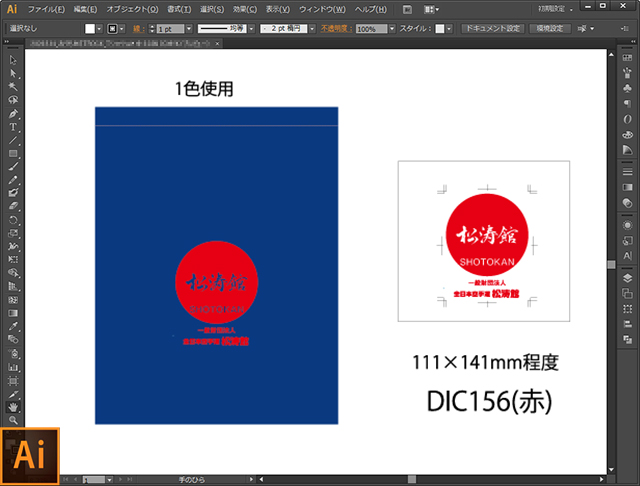
Task: Select the Rectangle tool
Action: 13,153
